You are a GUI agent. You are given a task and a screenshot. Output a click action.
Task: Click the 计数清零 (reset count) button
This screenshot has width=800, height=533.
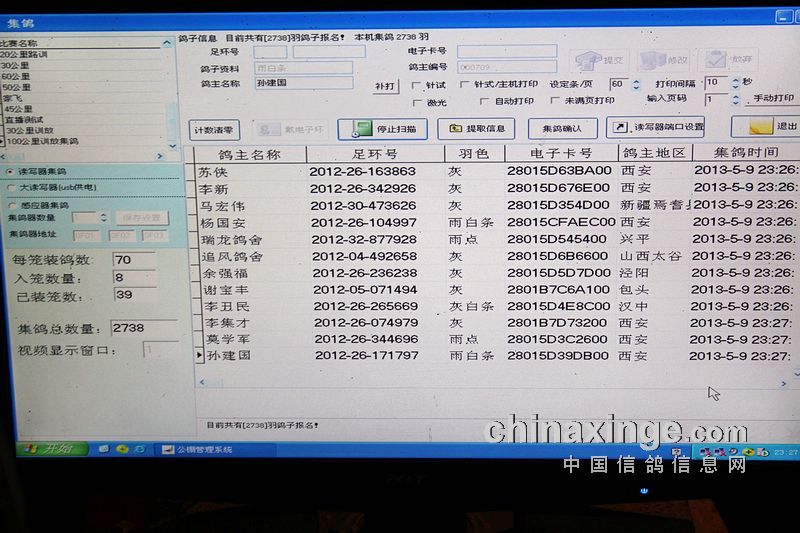tap(214, 130)
